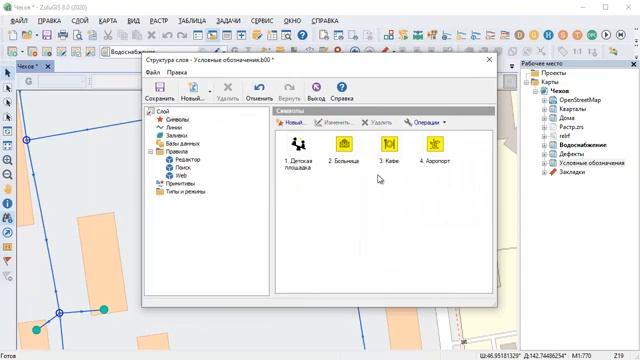The width and height of the screenshot is (640, 360).
Task: Expand the Водоснабжение layer node in workspace
Action: [544, 145]
